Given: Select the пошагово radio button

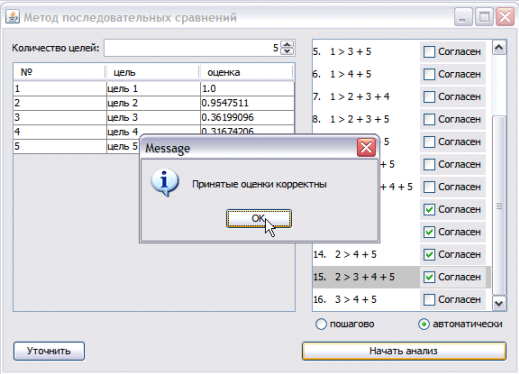Looking at the screenshot, I should 321,324.
